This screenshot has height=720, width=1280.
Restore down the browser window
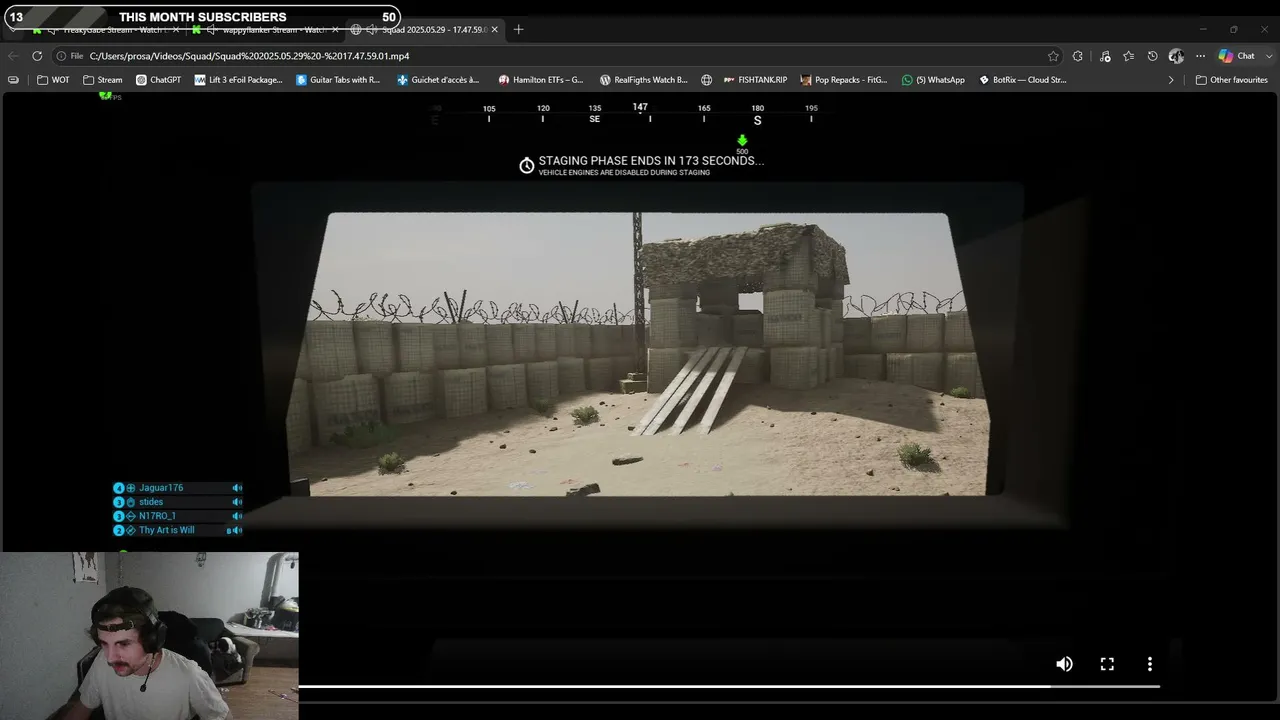click(x=1233, y=29)
